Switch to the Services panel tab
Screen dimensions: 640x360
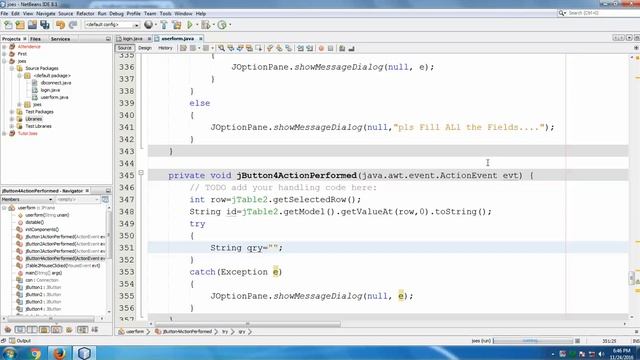(x=60, y=39)
